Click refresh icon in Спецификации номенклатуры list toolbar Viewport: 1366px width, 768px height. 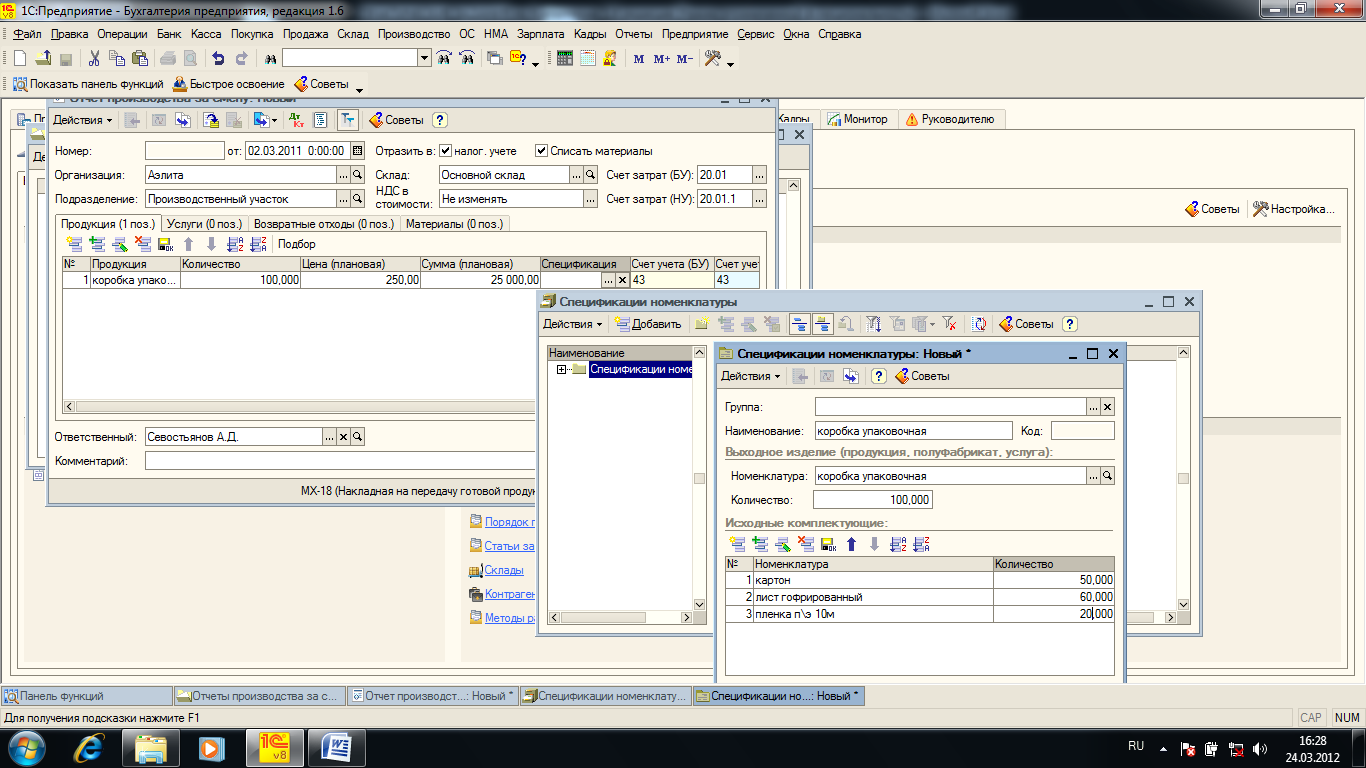coord(980,324)
